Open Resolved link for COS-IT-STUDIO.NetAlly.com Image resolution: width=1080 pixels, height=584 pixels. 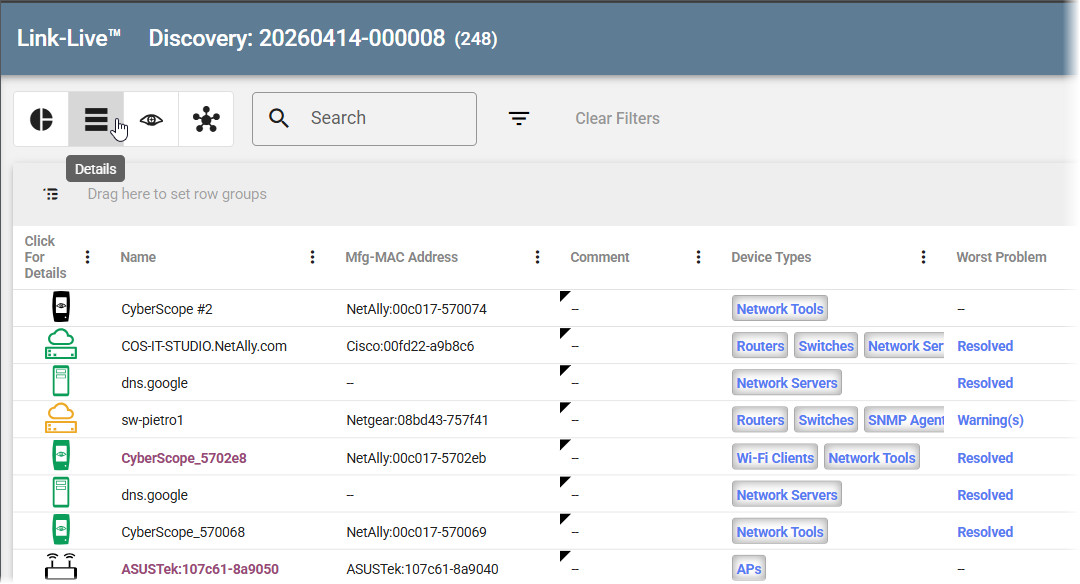pos(985,346)
